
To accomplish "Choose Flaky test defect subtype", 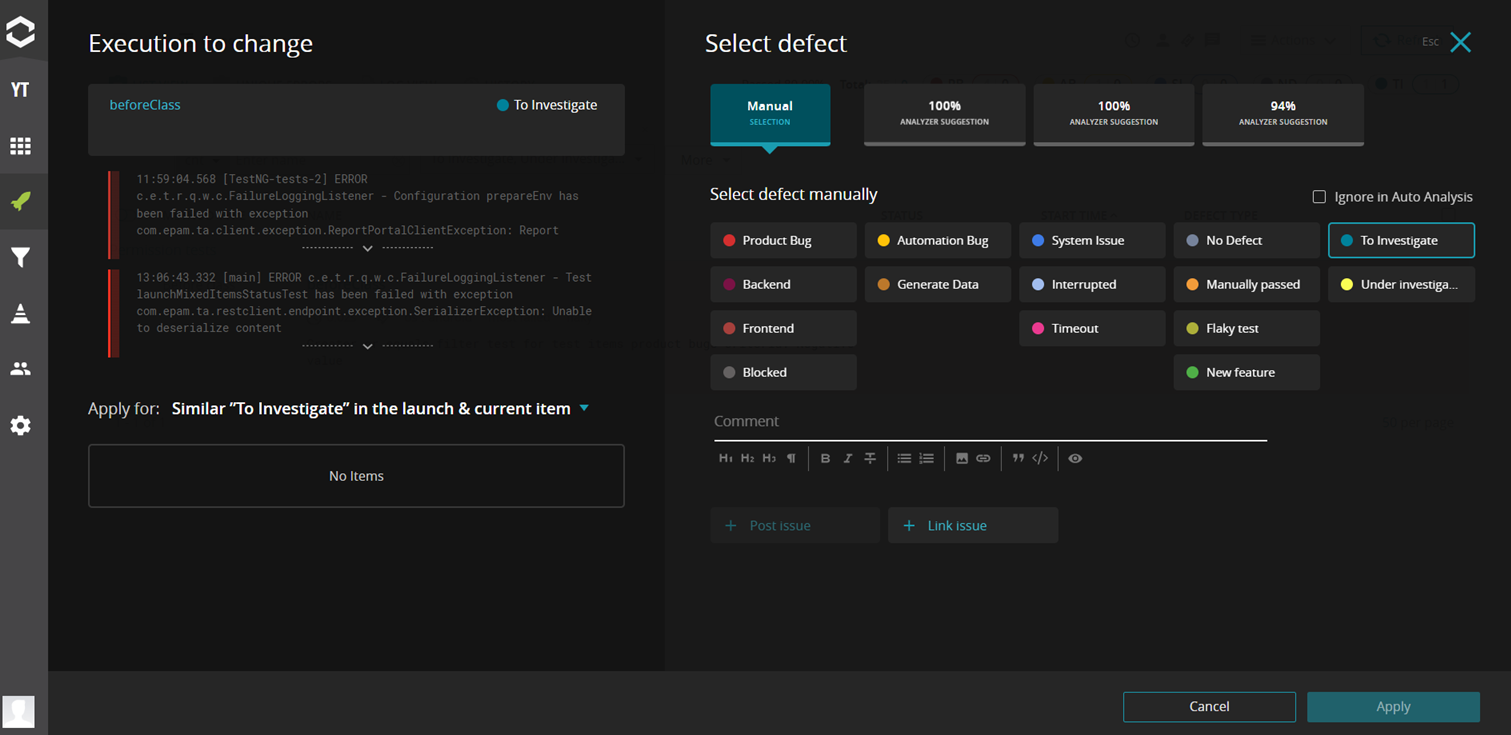I will coord(1246,328).
